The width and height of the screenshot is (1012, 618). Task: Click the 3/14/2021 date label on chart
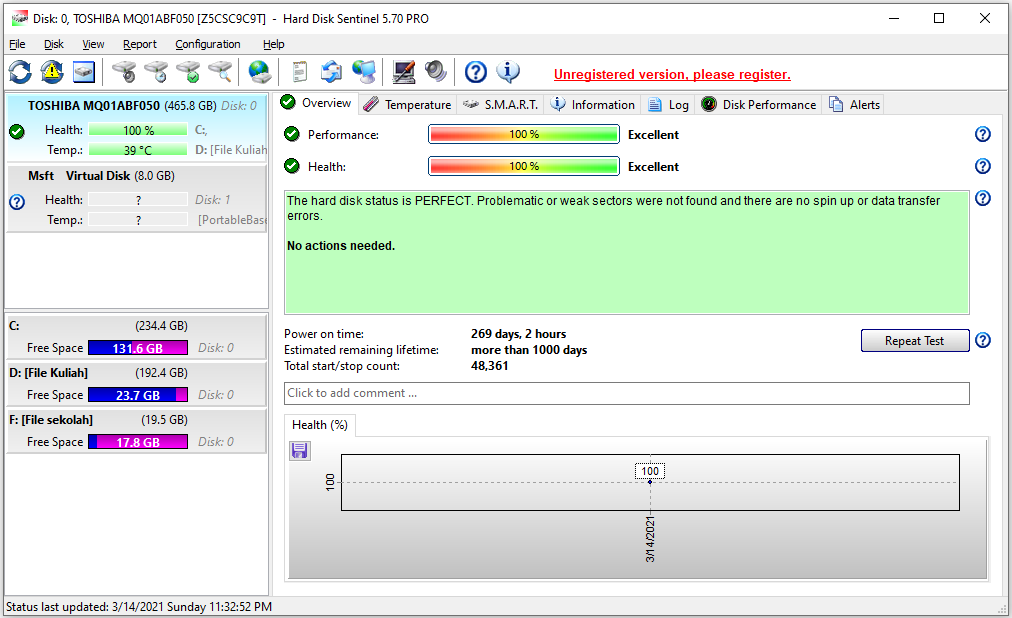coord(650,539)
